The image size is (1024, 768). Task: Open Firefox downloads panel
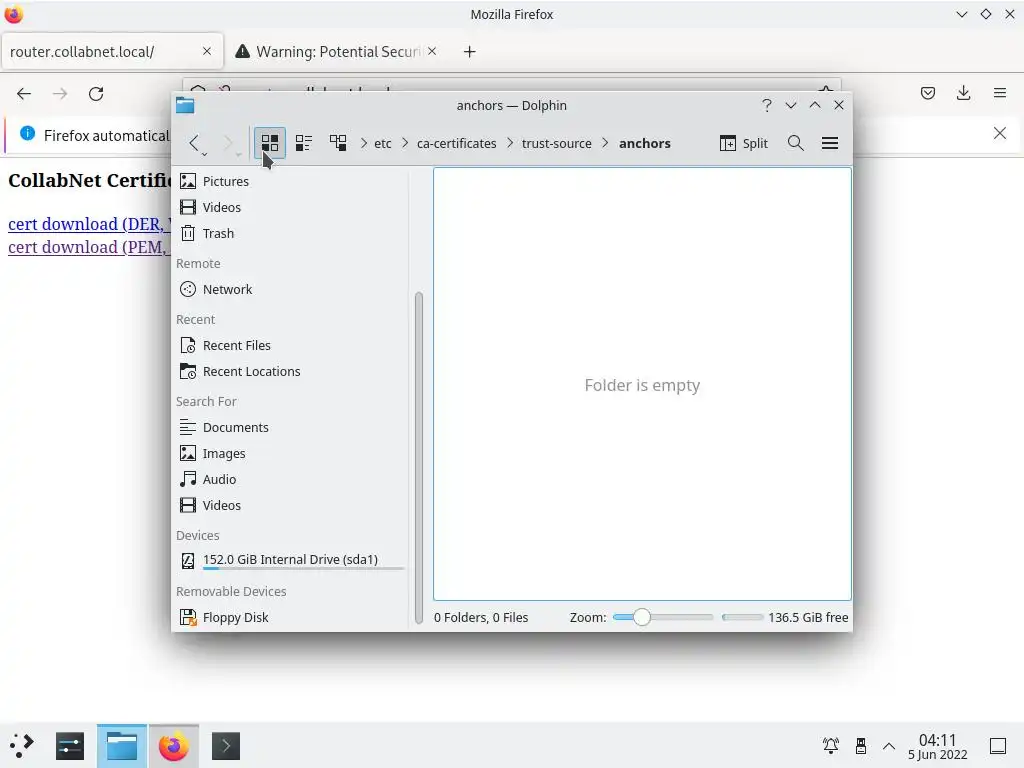click(963, 93)
